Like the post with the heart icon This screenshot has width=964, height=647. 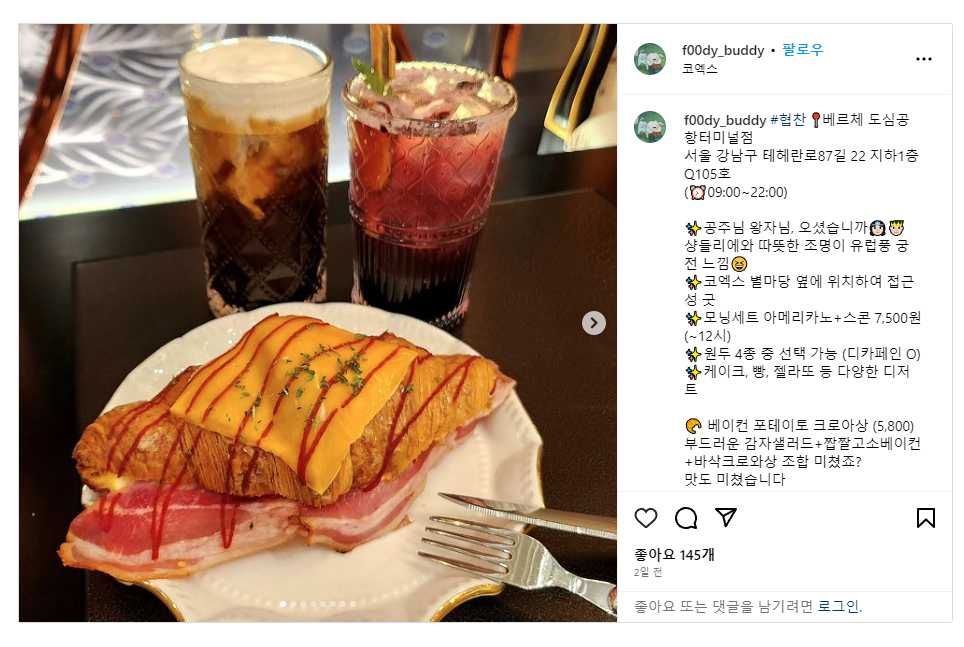click(646, 518)
